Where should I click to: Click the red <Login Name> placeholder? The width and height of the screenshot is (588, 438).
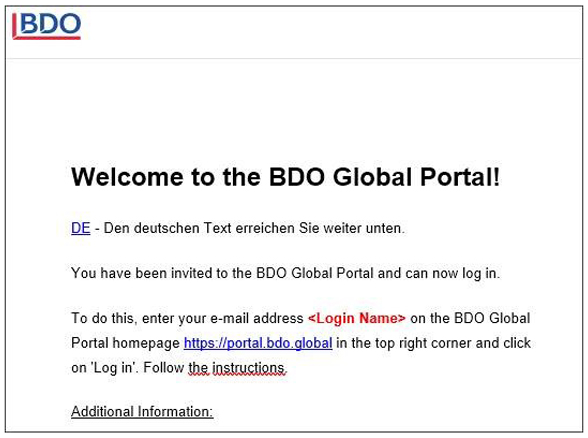click(357, 318)
